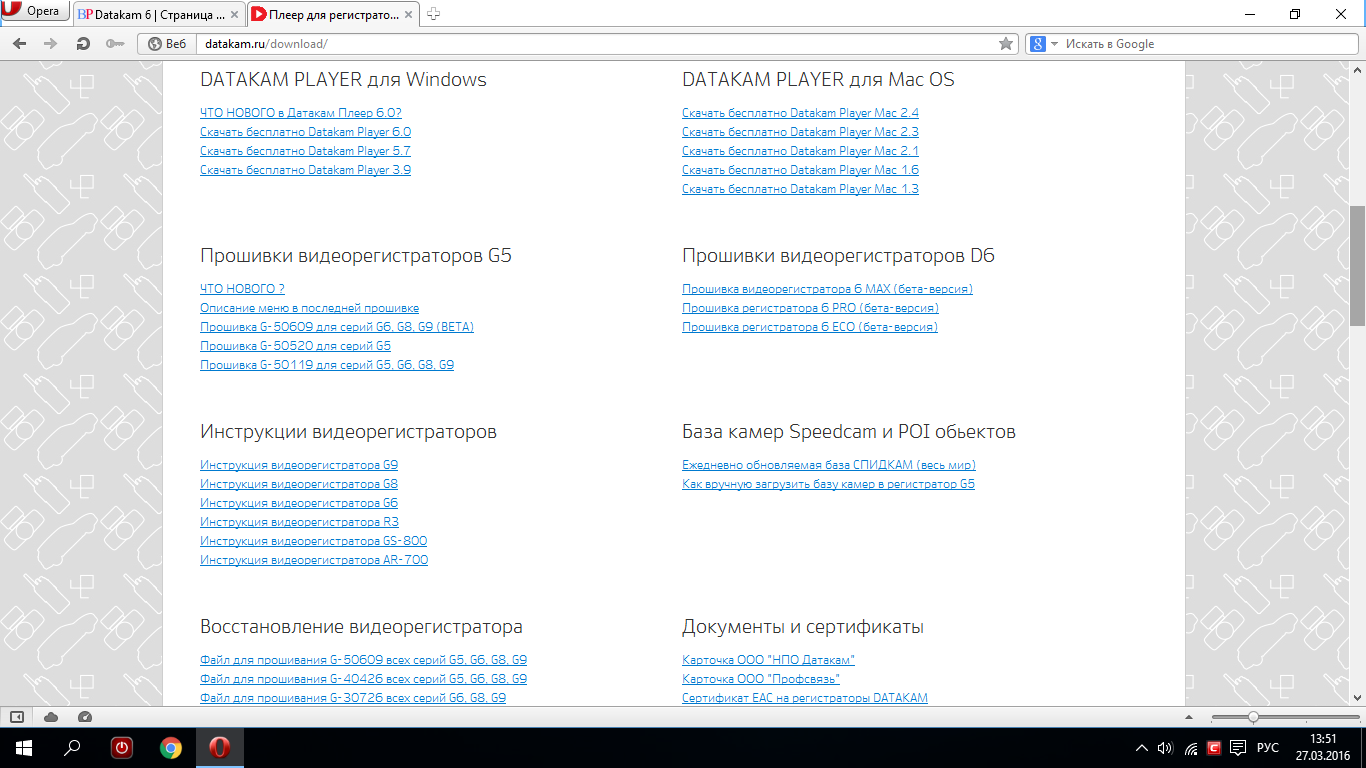This screenshot has height=768, width=1366.
Task: Click the Скачать бесплатно Datakam Player 6.0 link
Action: tap(305, 132)
